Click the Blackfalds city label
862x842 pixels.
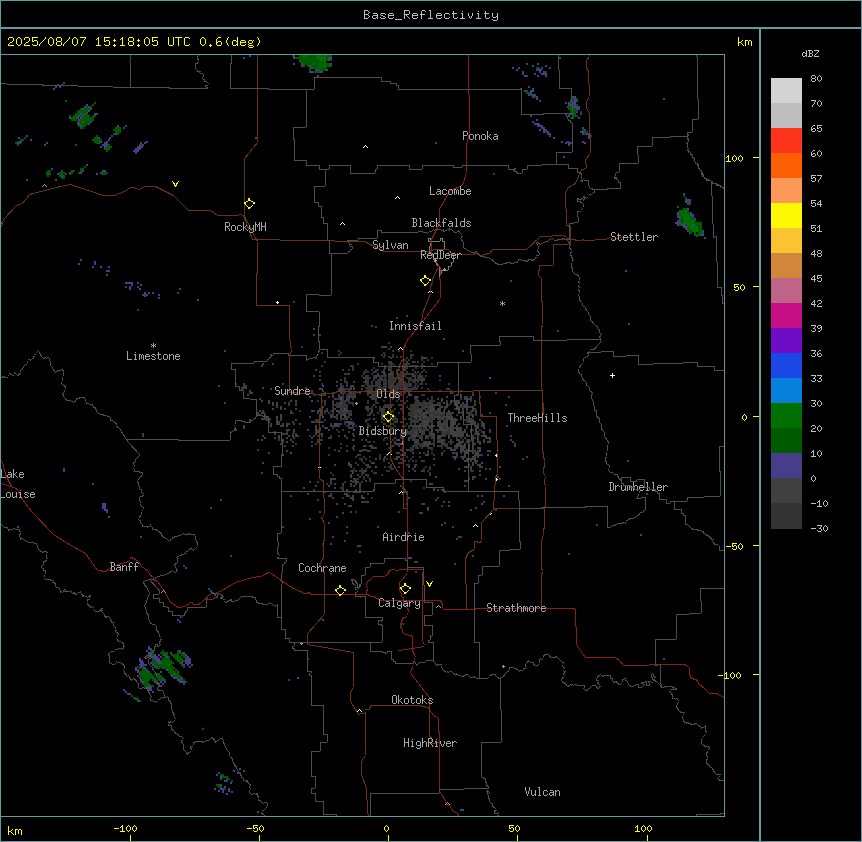tap(441, 223)
